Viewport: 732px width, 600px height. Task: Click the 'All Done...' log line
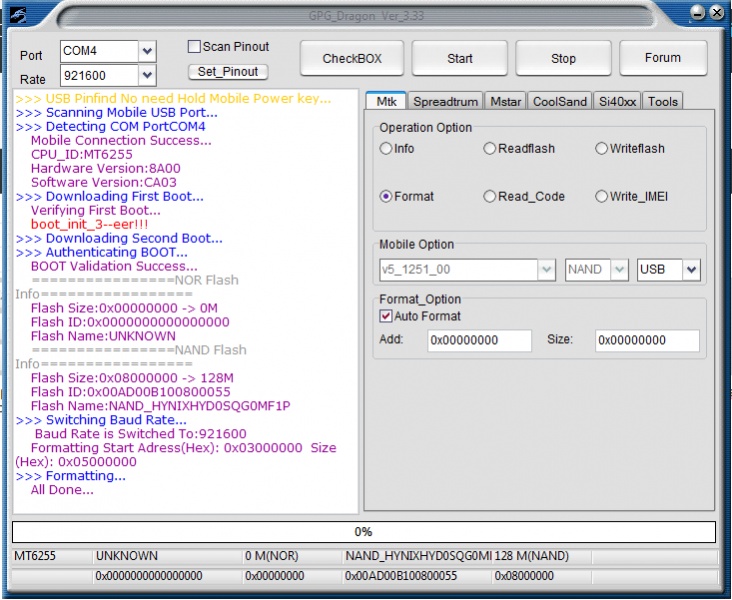point(62,490)
